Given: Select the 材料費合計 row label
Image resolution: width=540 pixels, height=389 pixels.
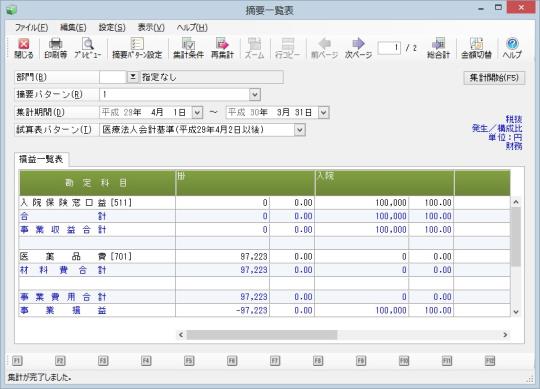Looking at the screenshot, I should coord(63,270).
